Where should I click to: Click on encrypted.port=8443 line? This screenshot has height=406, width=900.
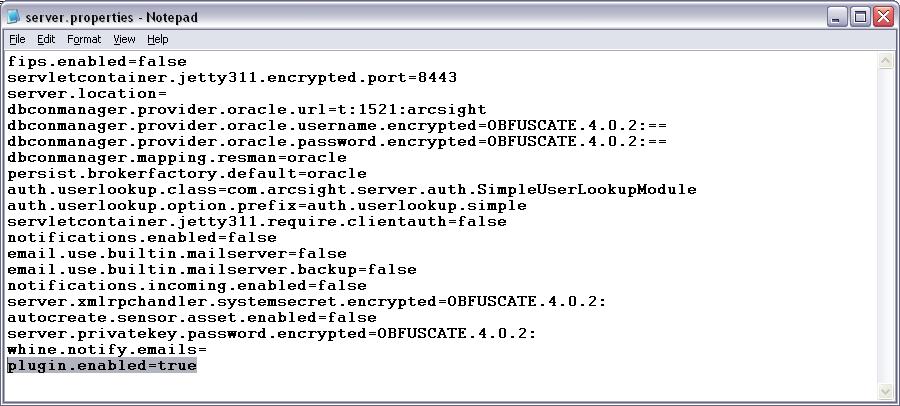pyautogui.click(x=232, y=78)
